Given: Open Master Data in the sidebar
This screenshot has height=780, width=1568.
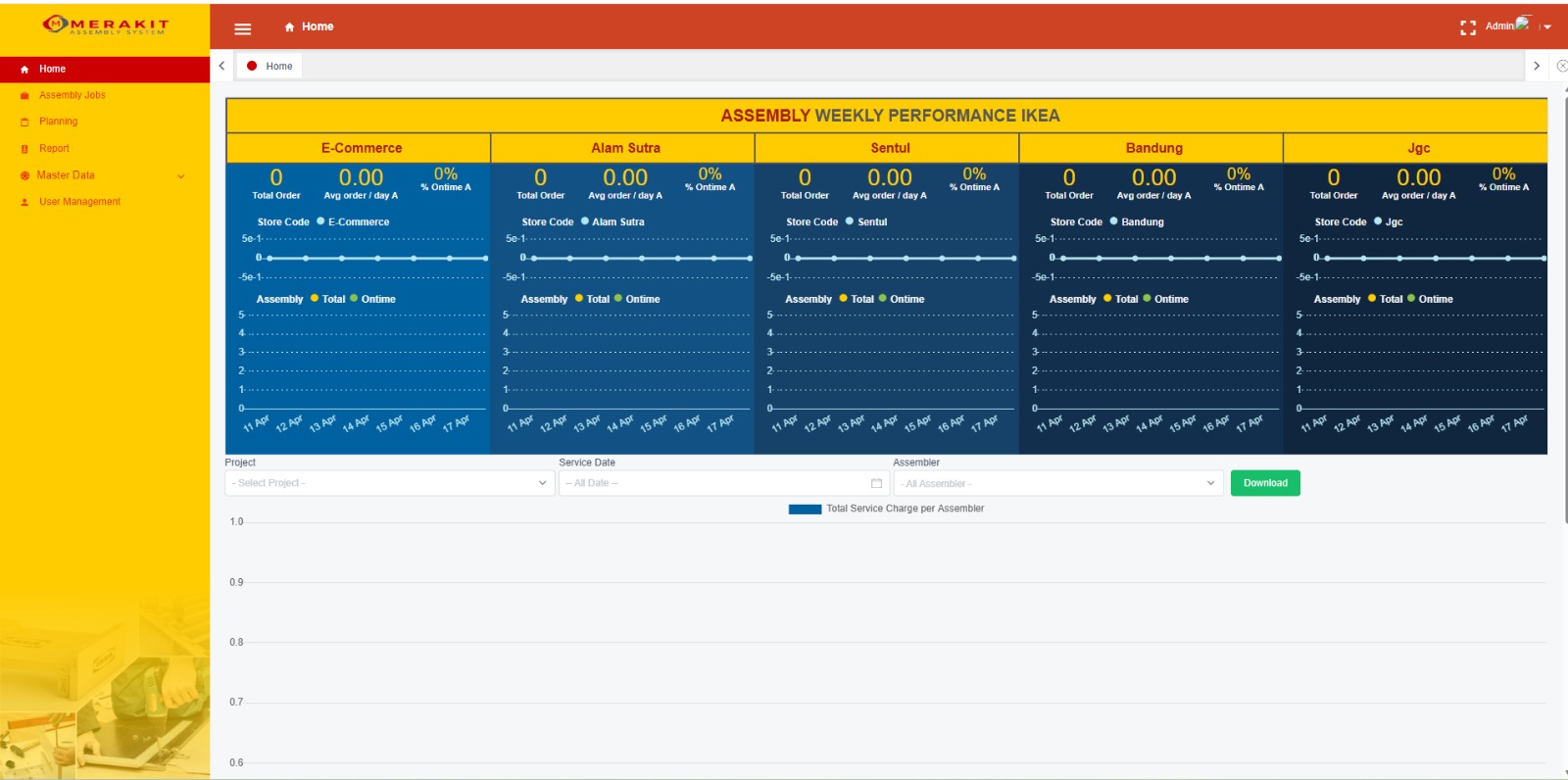Looking at the screenshot, I should click(105, 175).
